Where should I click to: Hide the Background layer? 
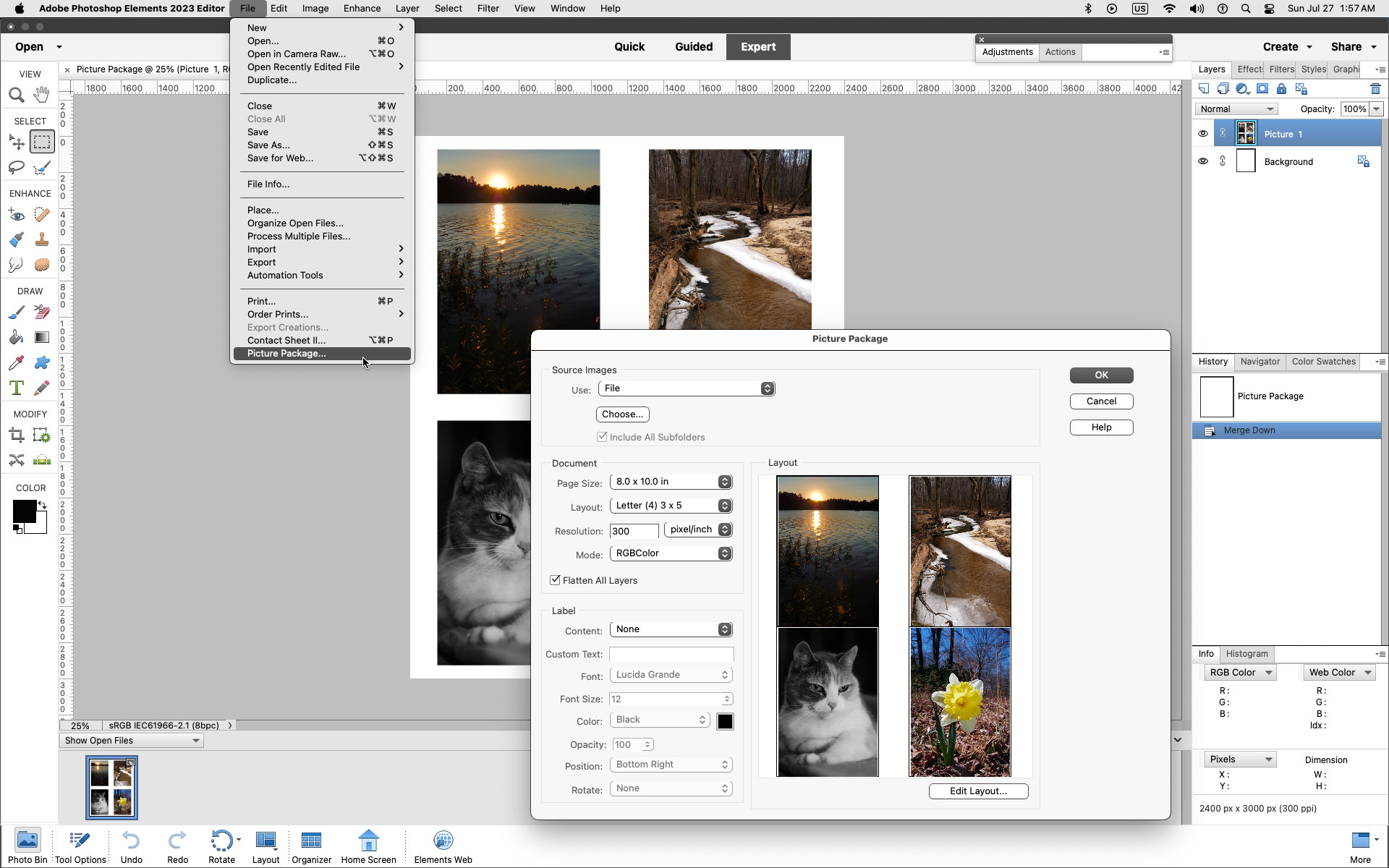[1202, 161]
